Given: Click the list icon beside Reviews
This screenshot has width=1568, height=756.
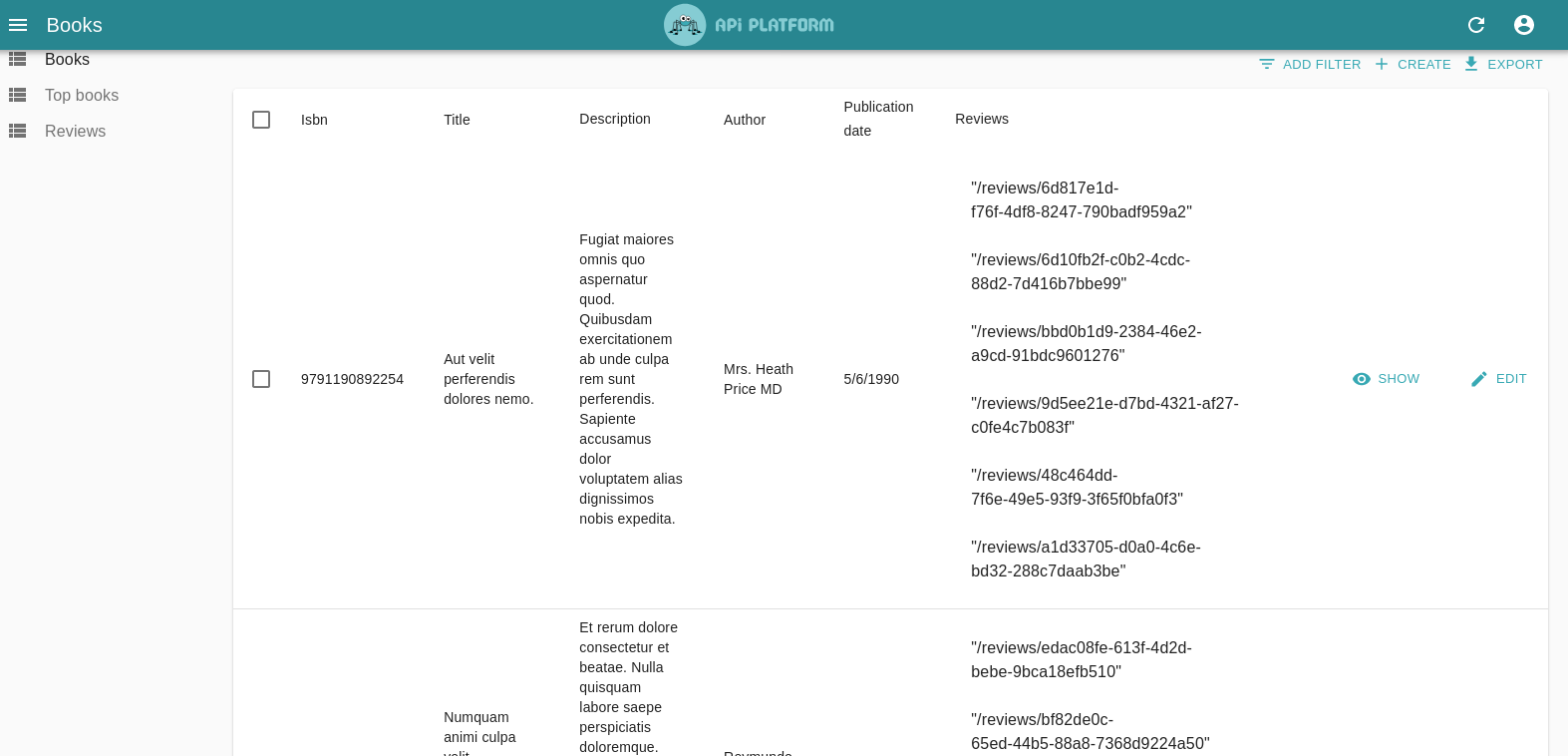Looking at the screenshot, I should [18, 131].
